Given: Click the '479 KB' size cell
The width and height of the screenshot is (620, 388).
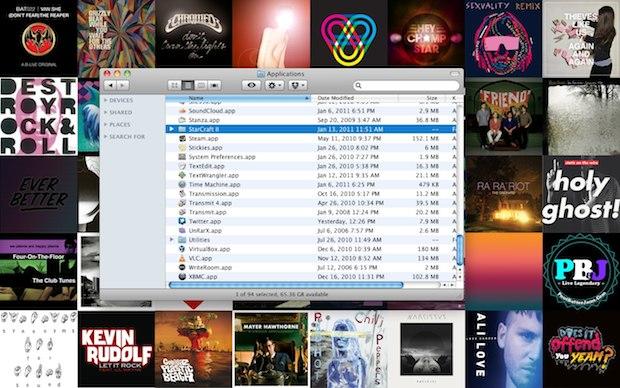Looking at the screenshot, I should click(x=429, y=184).
